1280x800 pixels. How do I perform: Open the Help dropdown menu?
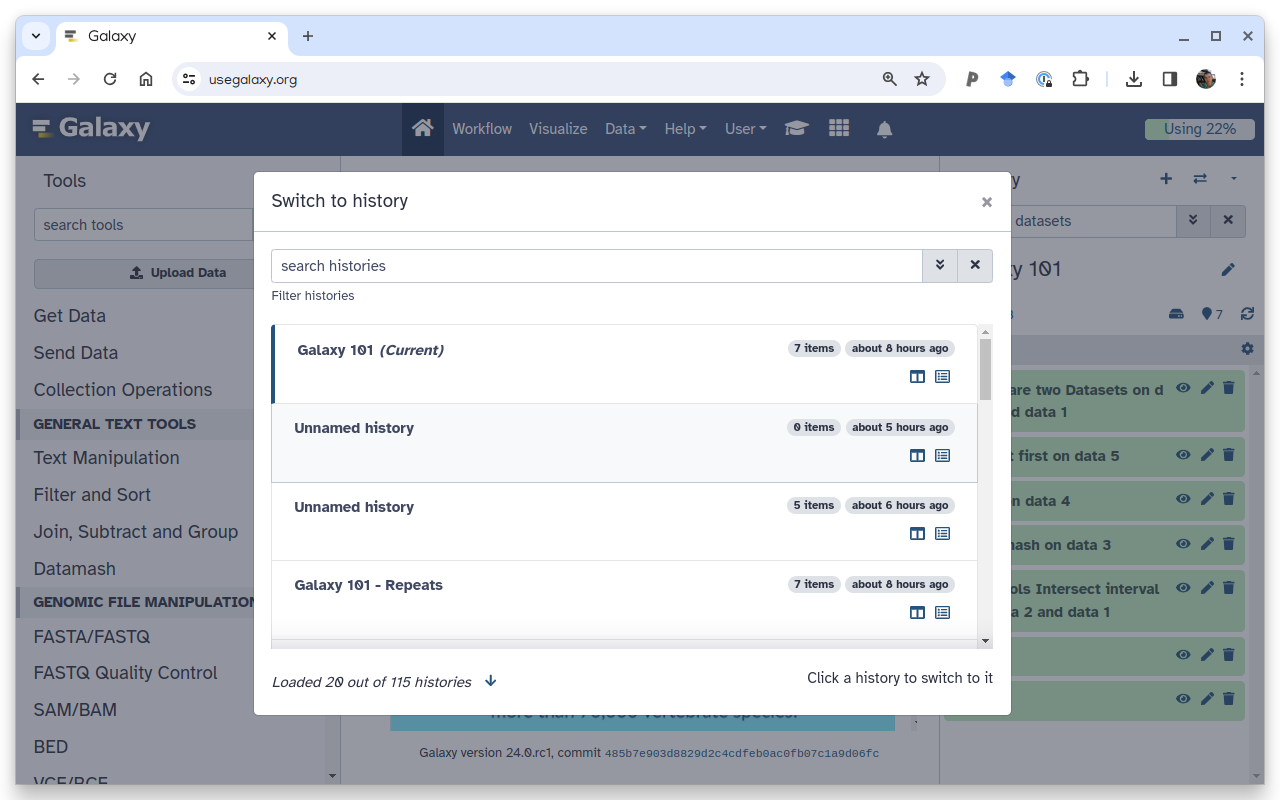coord(686,129)
